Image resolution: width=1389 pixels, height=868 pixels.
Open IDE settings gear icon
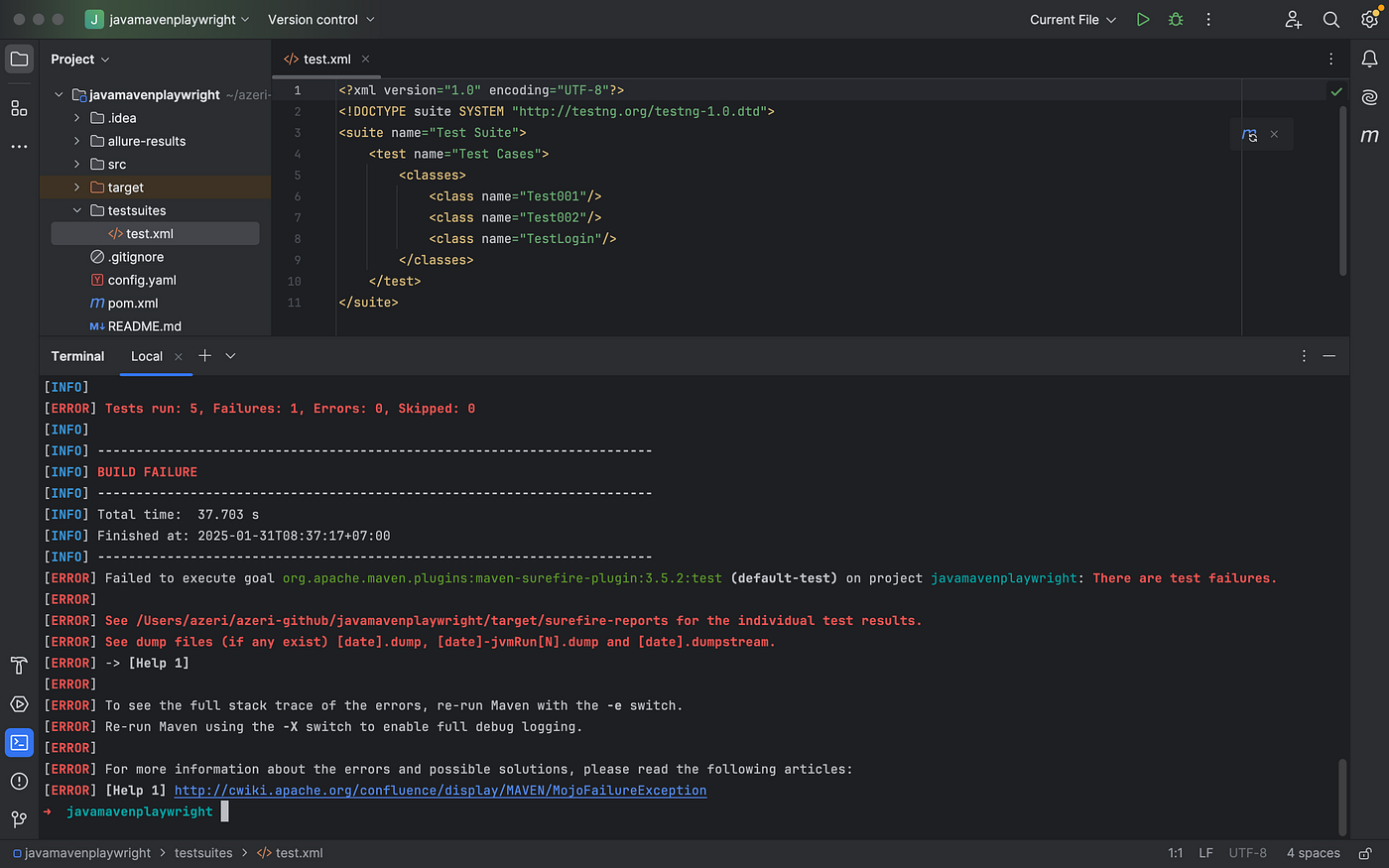1369,19
